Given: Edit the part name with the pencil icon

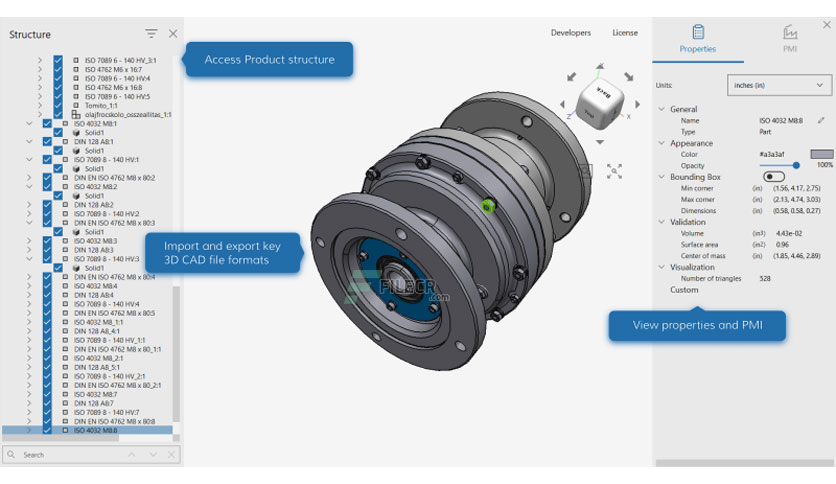Looking at the screenshot, I should pyautogui.click(x=821, y=120).
